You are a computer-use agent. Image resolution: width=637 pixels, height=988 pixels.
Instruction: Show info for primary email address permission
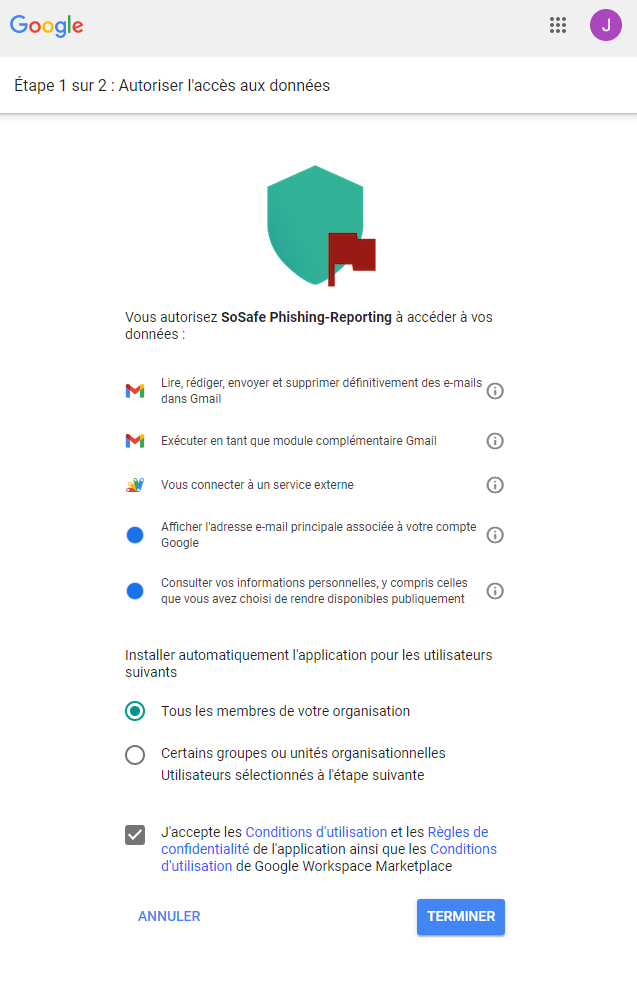coord(495,535)
